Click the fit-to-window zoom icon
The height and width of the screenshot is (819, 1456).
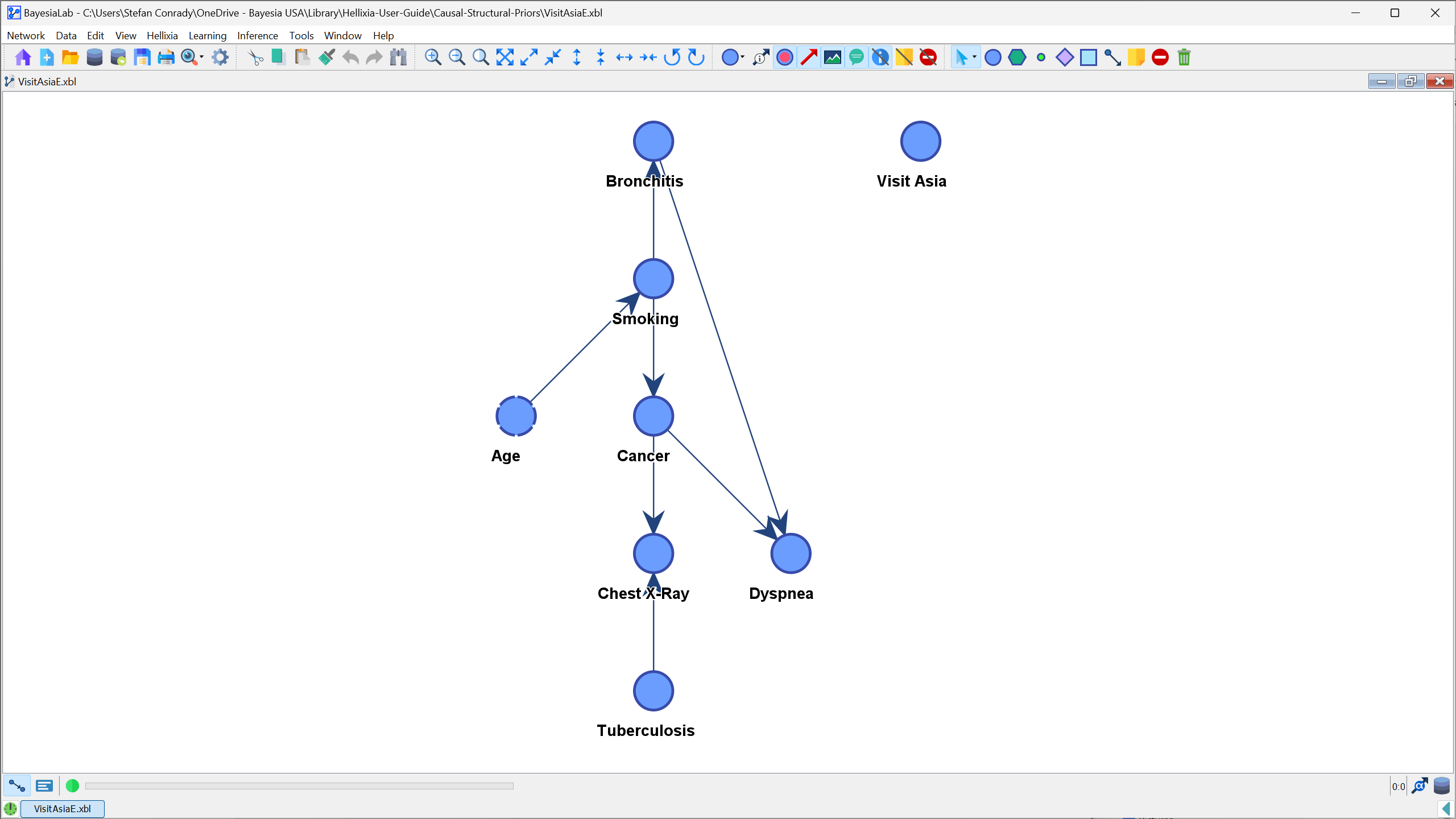point(504,57)
